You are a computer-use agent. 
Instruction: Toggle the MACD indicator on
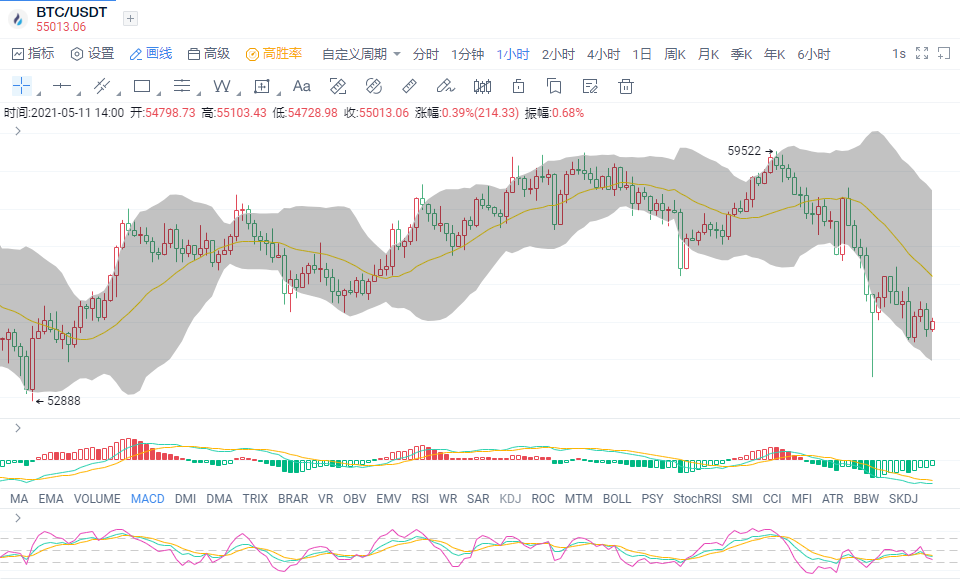coord(148,499)
